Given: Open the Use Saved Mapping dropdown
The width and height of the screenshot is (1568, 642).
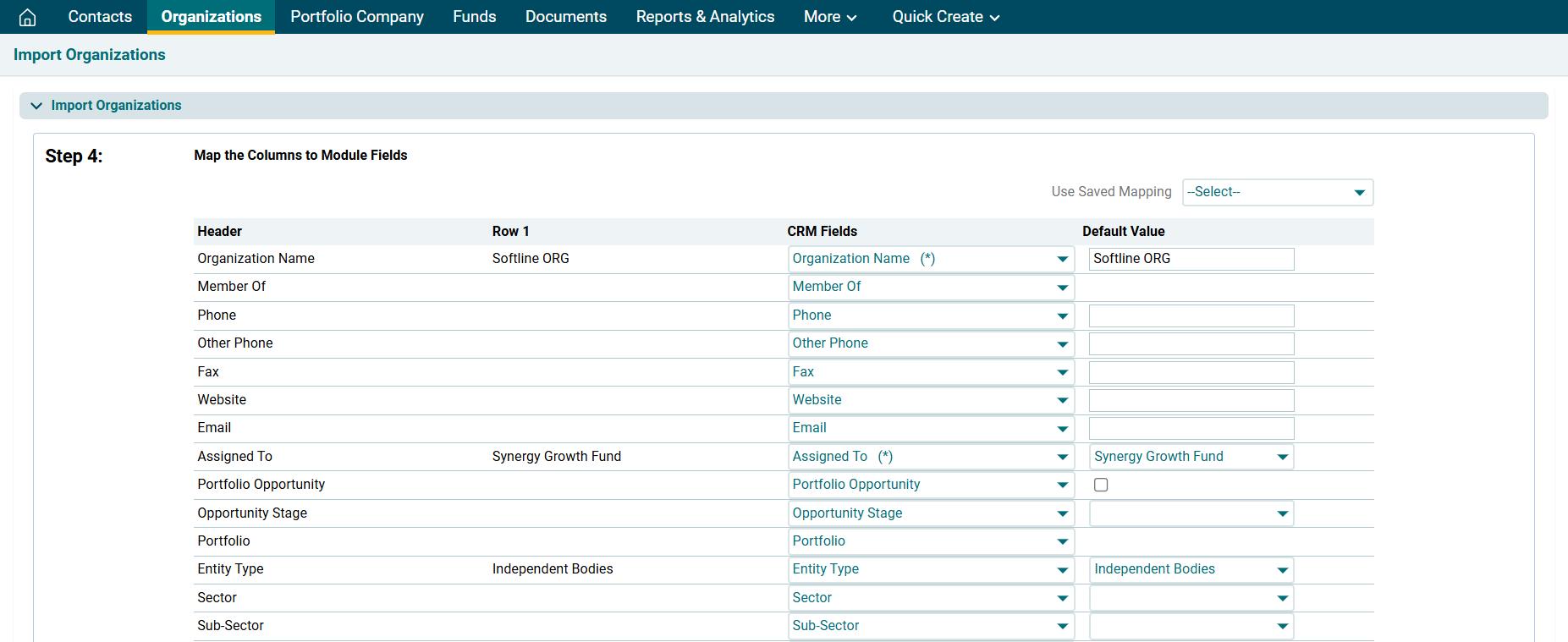Looking at the screenshot, I should coord(1277,192).
